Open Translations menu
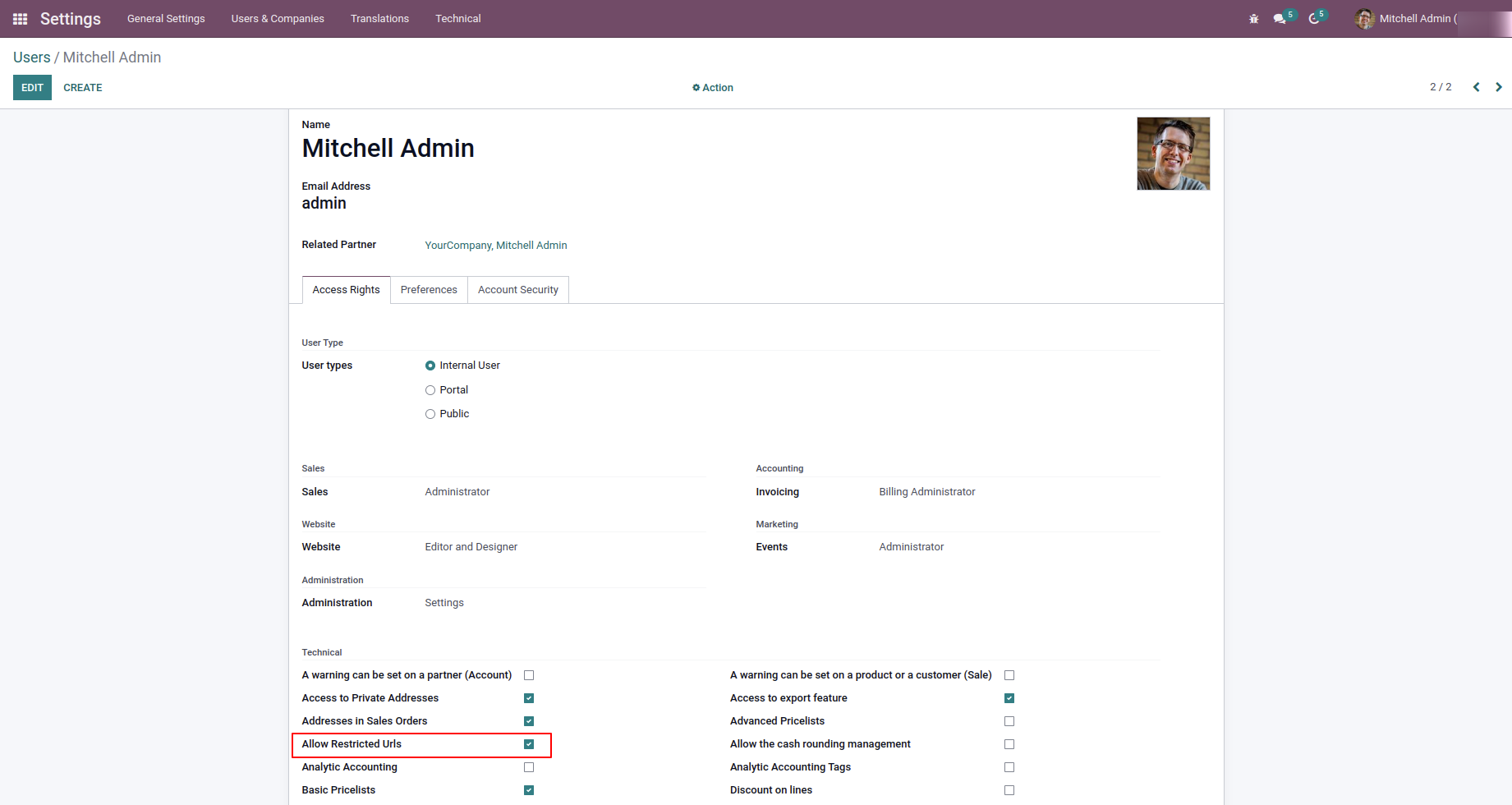Viewport: 1512px width, 805px height. tap(379, 18)
